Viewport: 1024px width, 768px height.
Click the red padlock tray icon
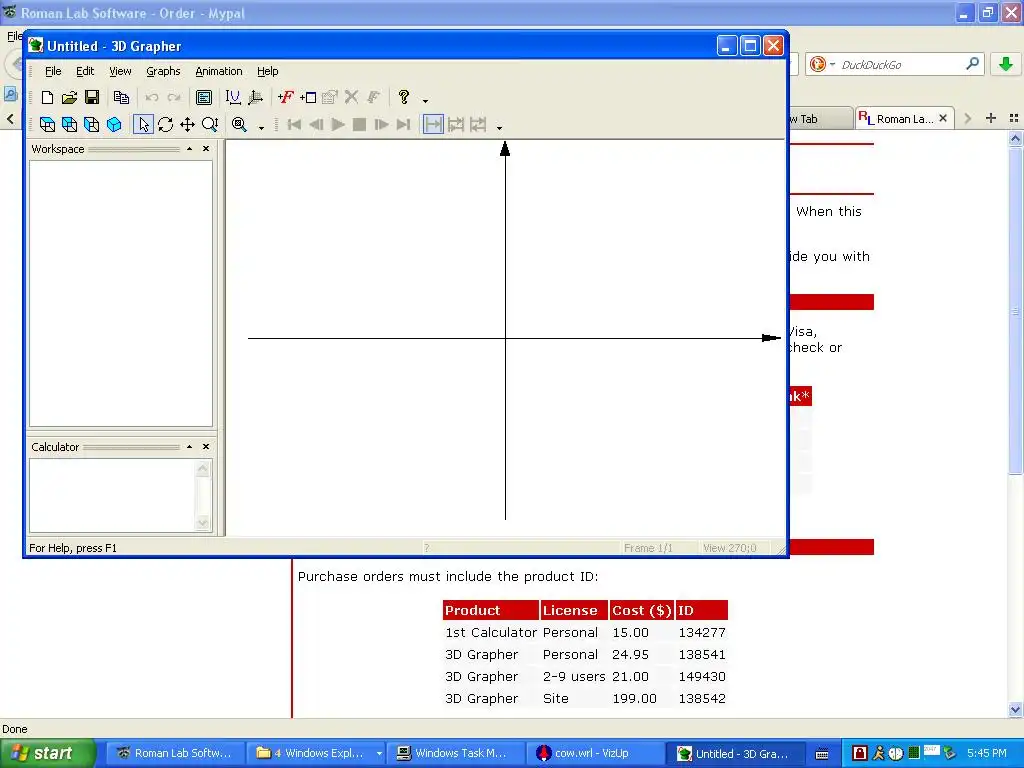[859, 753]
